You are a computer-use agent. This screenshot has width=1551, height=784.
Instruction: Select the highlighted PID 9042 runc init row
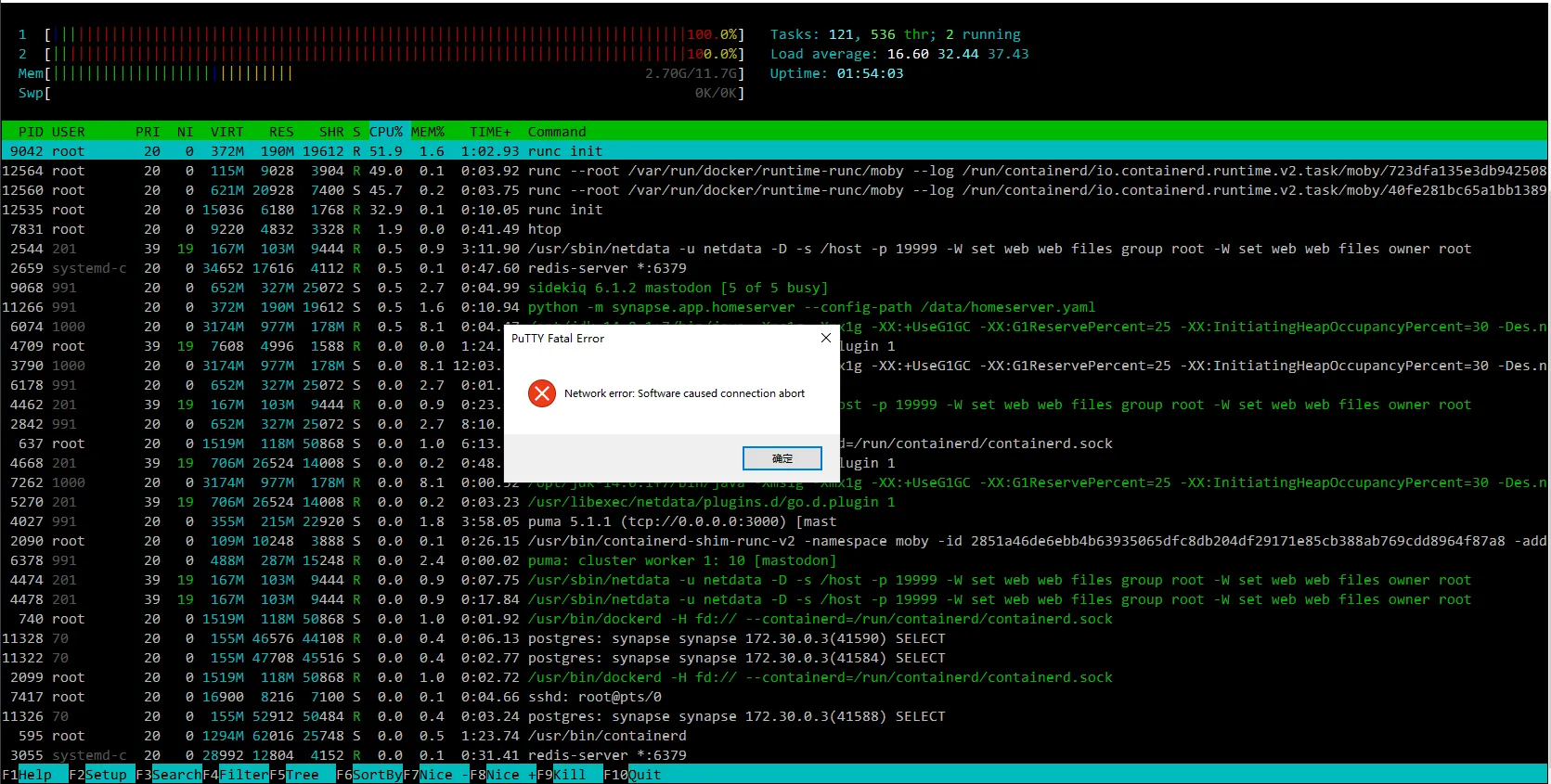pyautogui.click(x=774, y=151)
